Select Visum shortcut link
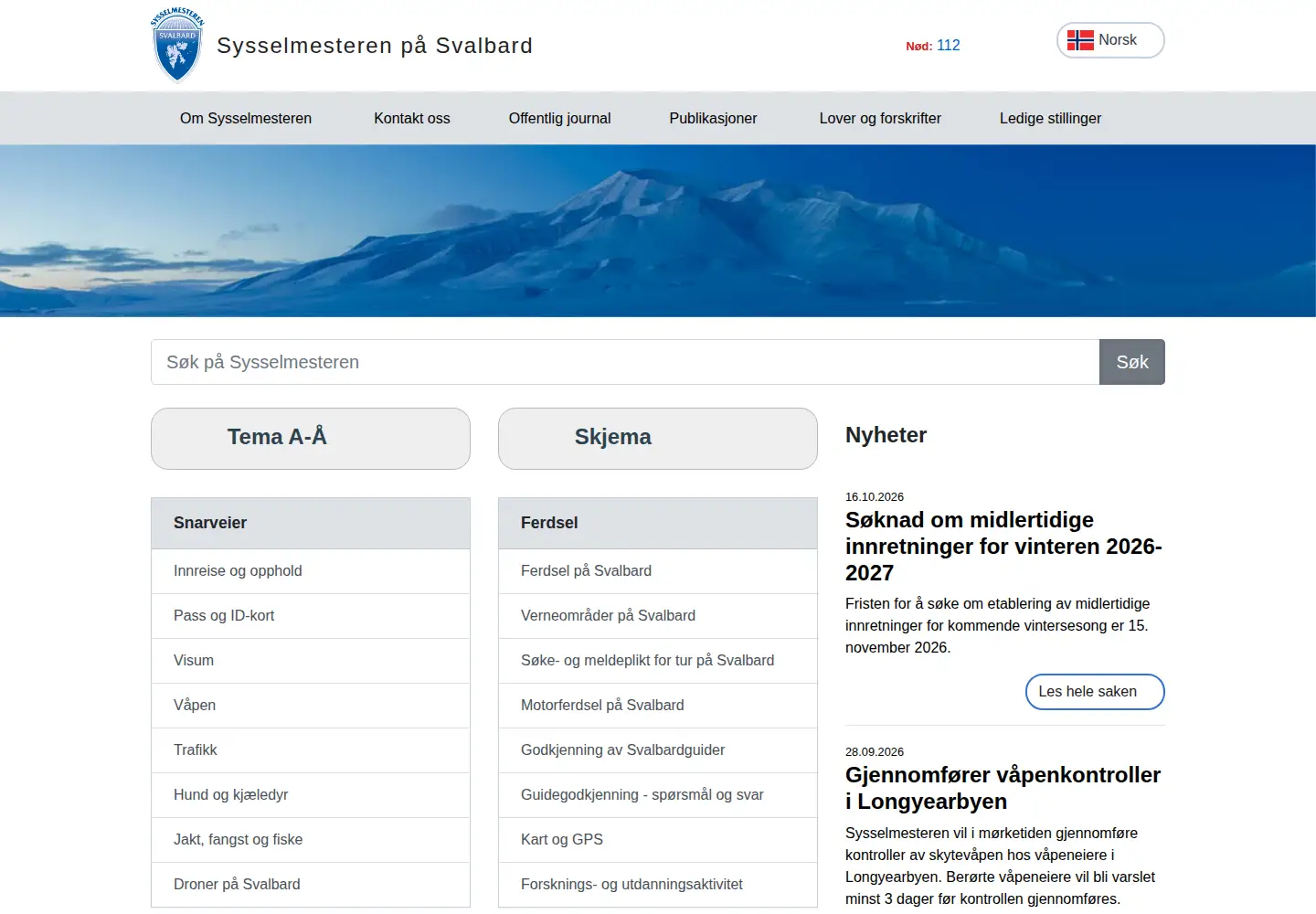1316x914 pixels. [x=311, y=661]
